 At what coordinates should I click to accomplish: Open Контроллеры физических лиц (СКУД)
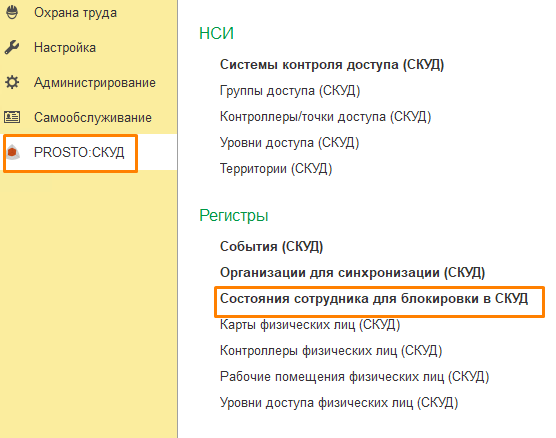(x=331, y=350)
